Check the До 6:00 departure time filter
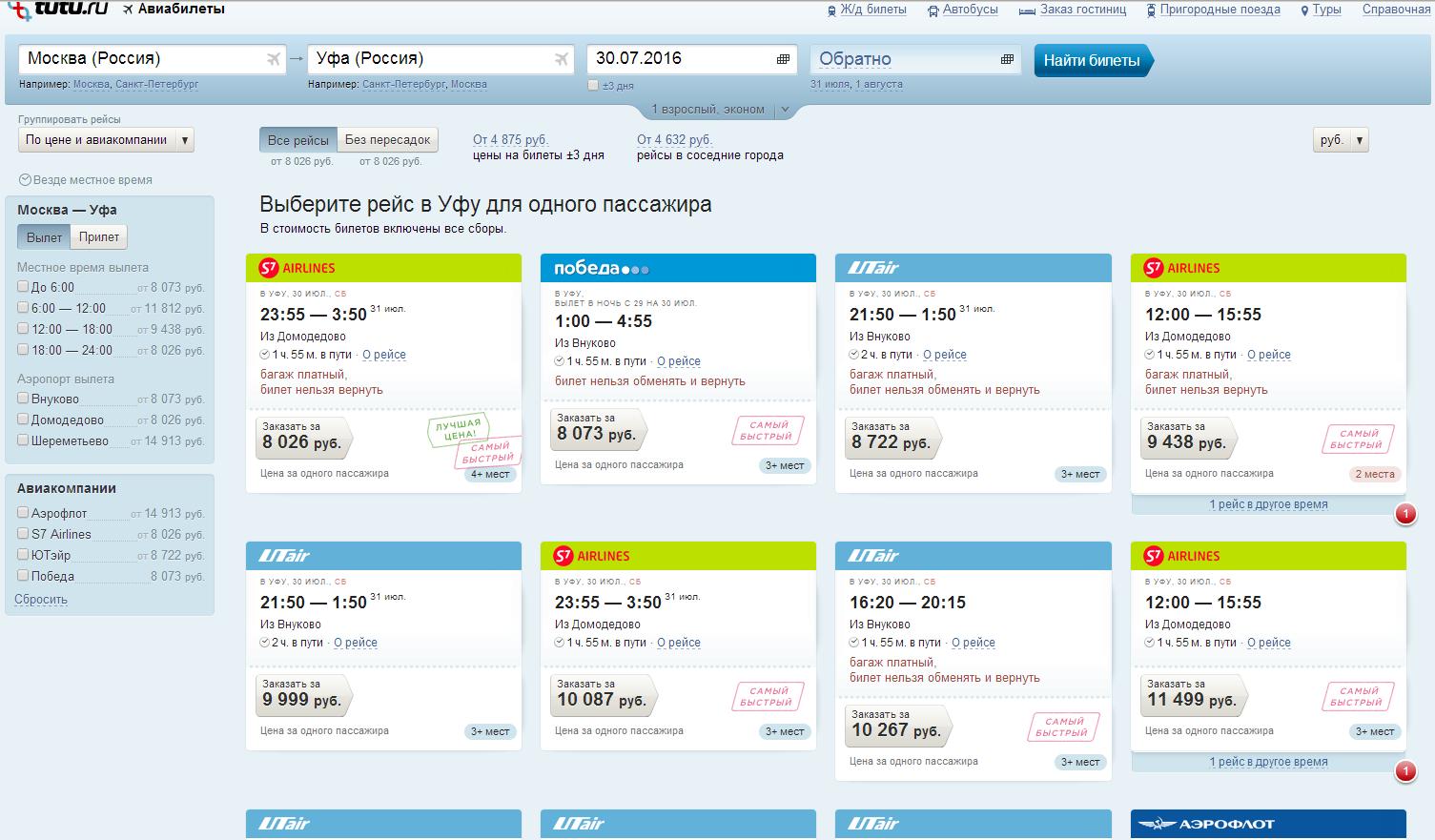 23,286
